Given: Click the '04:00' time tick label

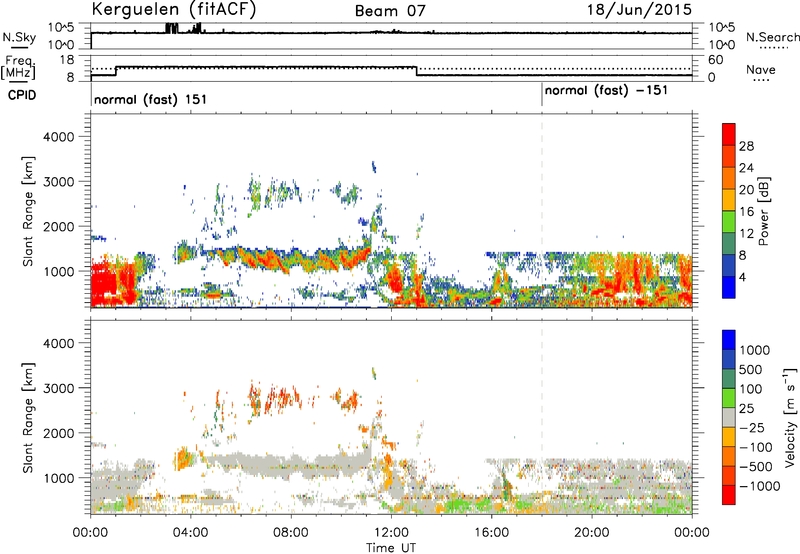Looking at the screenshot, I should [190, 533].
